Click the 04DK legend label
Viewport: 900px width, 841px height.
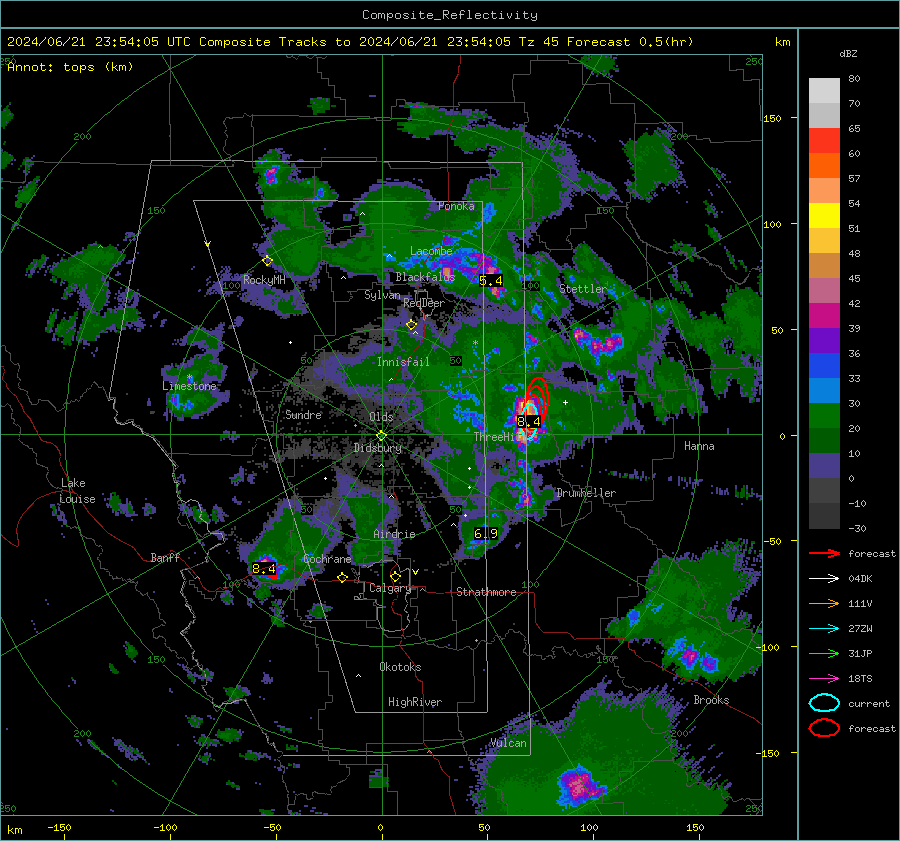pos(860,579)
